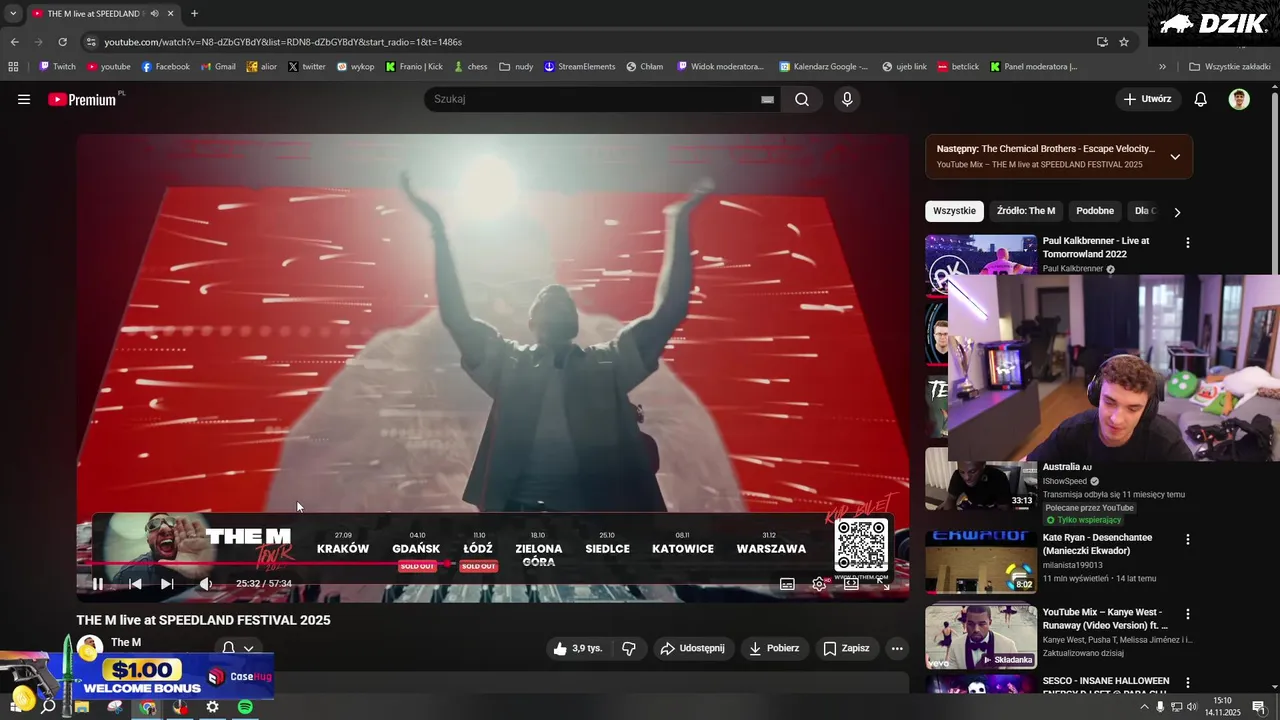Enter fullscreen mode in the player

884,584
